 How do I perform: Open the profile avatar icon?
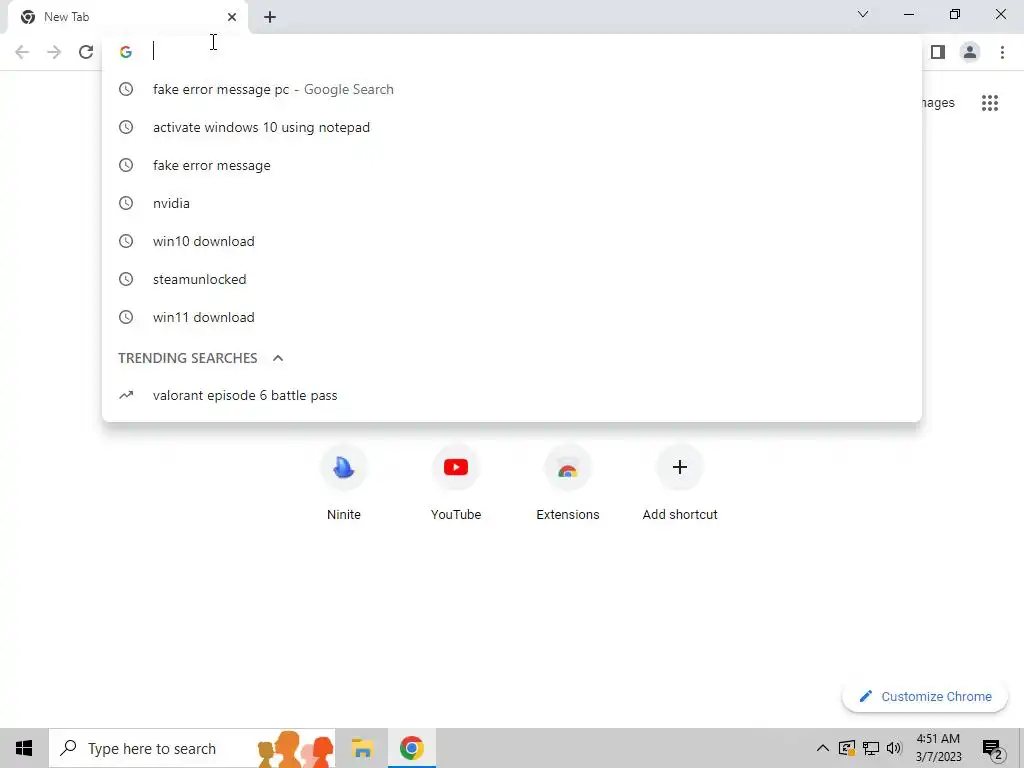970,52
